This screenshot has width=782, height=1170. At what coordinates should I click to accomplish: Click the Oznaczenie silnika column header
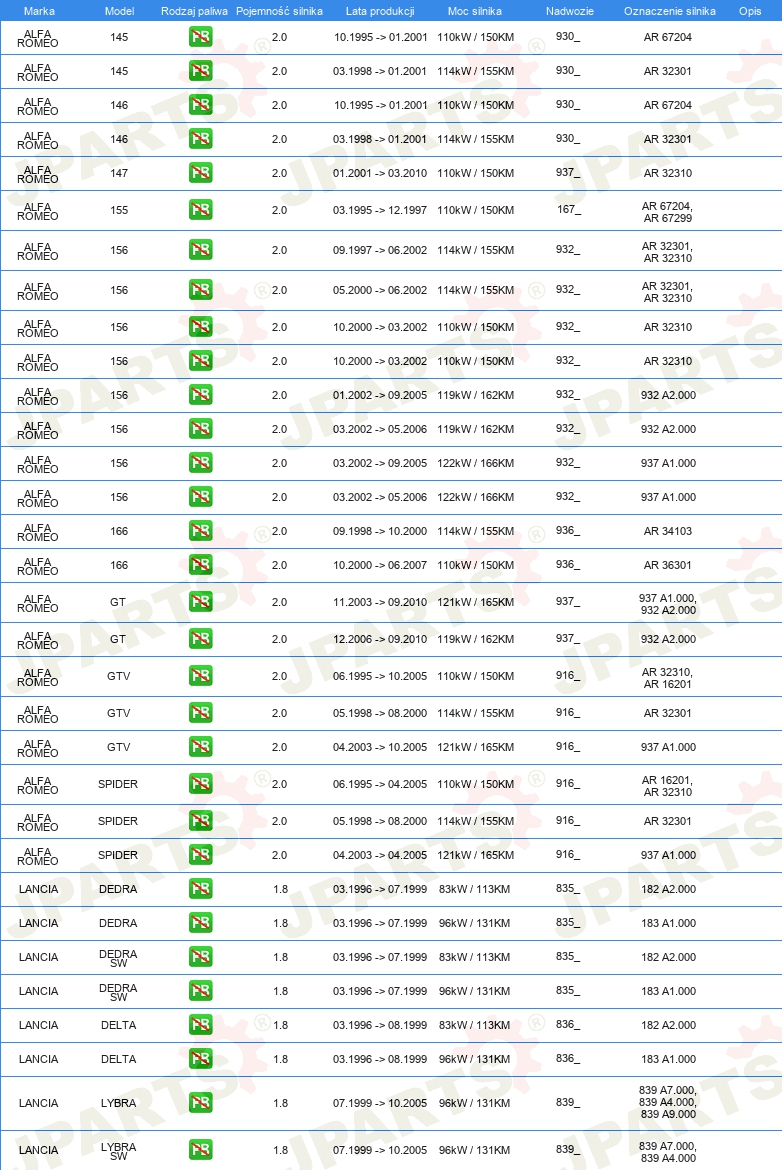click(669, 11)
